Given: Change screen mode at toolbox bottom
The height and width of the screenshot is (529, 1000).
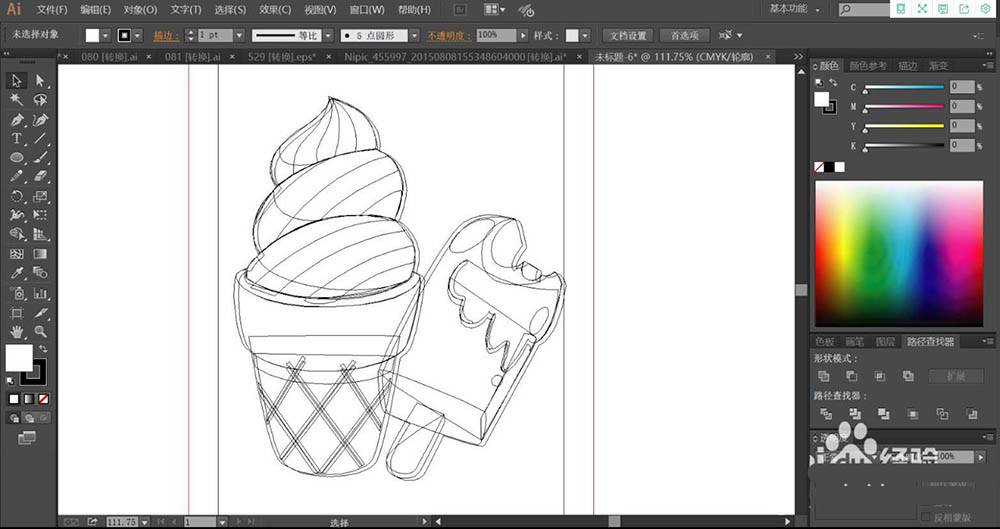Looking at the screenshot, I should pyautogui.click(x=27, y=438).
